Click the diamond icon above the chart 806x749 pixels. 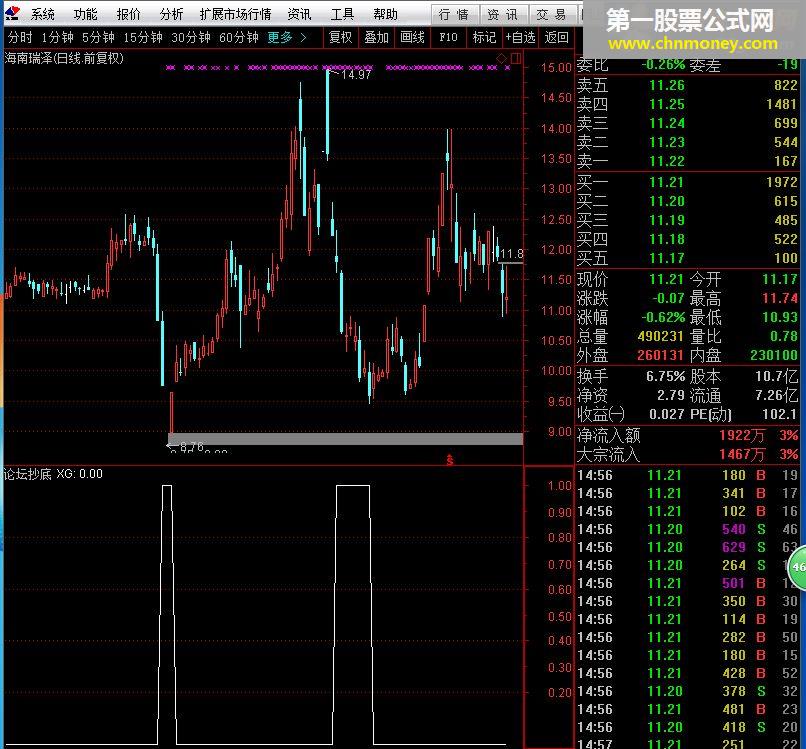[x=501, y=58]
